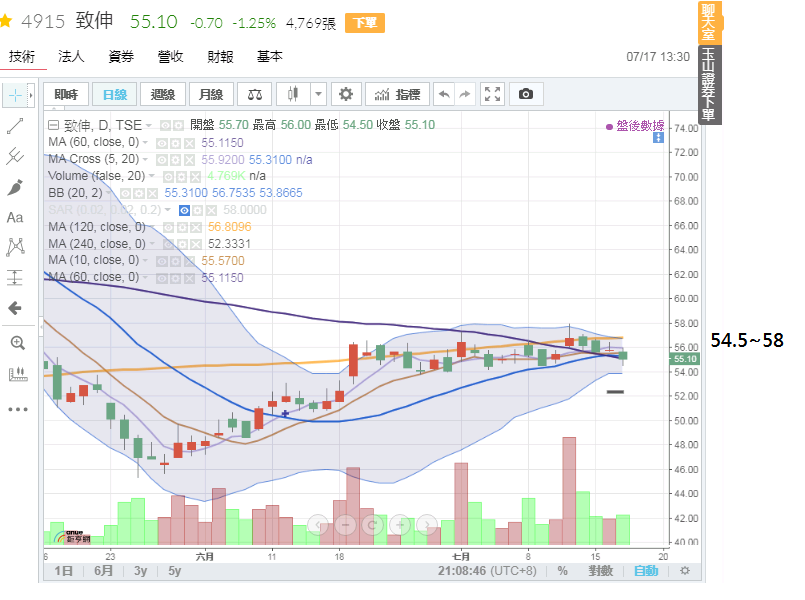The height and width of the screenshot is (600, 805).
Task: Select the crosshair cursor tool
Action: 15,95
